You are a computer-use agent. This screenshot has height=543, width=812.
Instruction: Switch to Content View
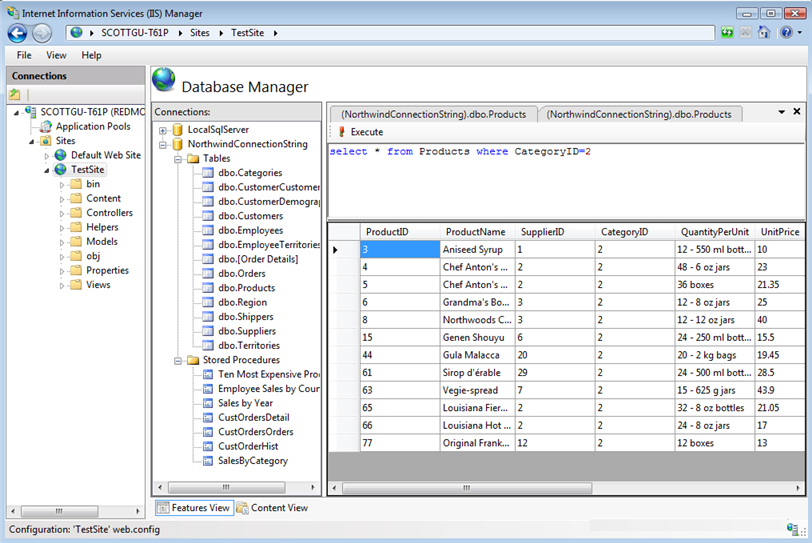(x=272, y=508)
